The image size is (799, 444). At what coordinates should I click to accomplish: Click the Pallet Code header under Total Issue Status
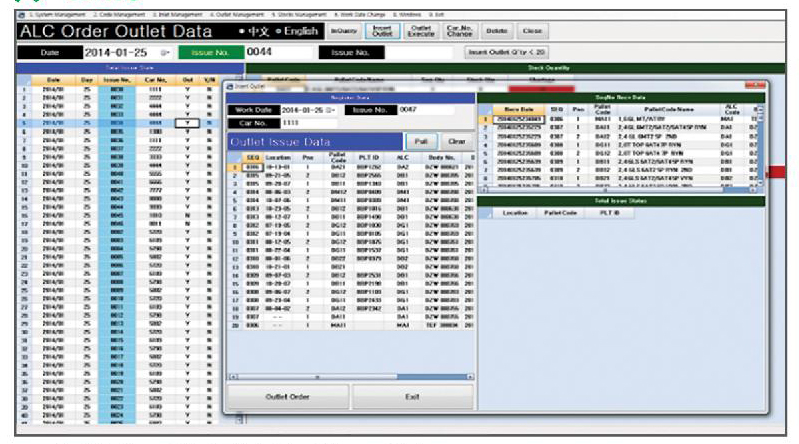pos(560,213)
